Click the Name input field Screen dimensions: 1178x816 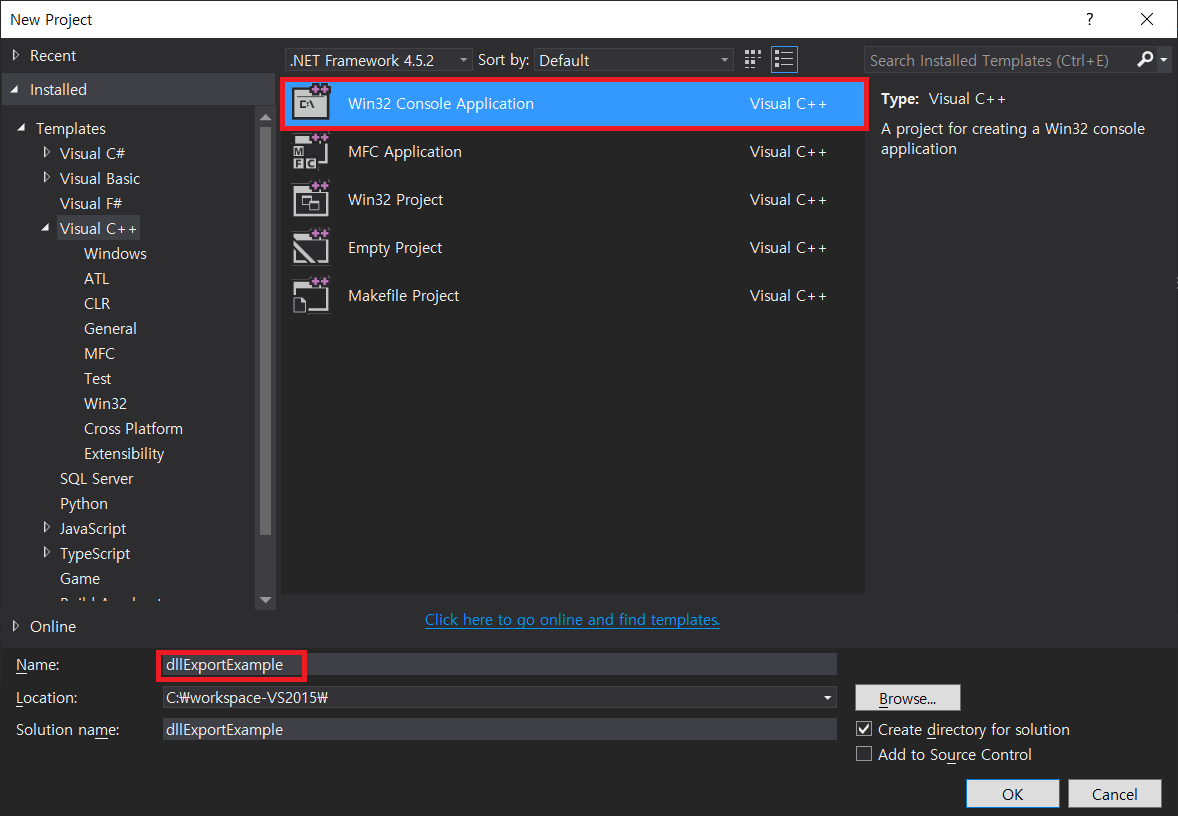pos(499,664)
